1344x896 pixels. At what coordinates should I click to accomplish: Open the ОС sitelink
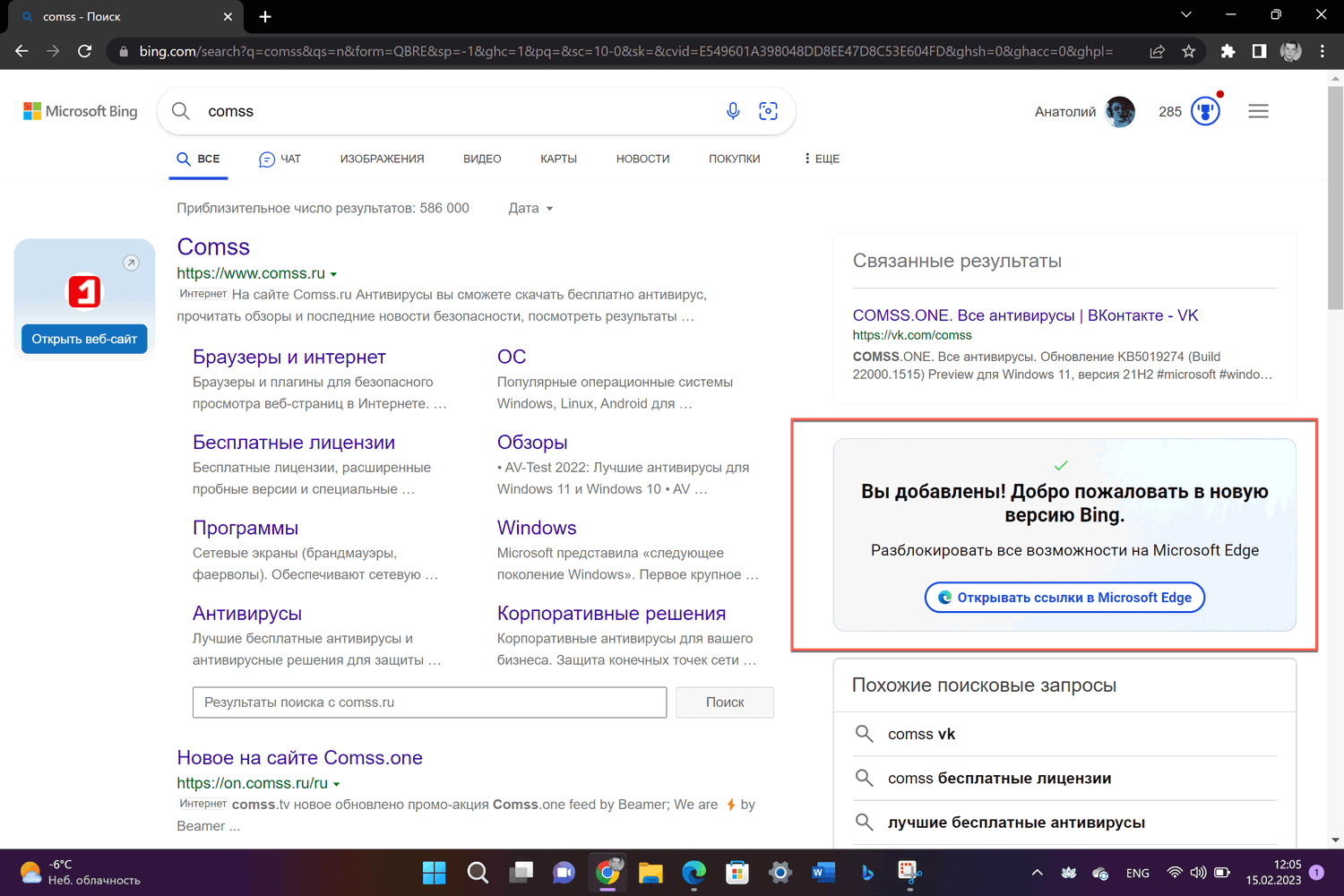tap(512, 358)
